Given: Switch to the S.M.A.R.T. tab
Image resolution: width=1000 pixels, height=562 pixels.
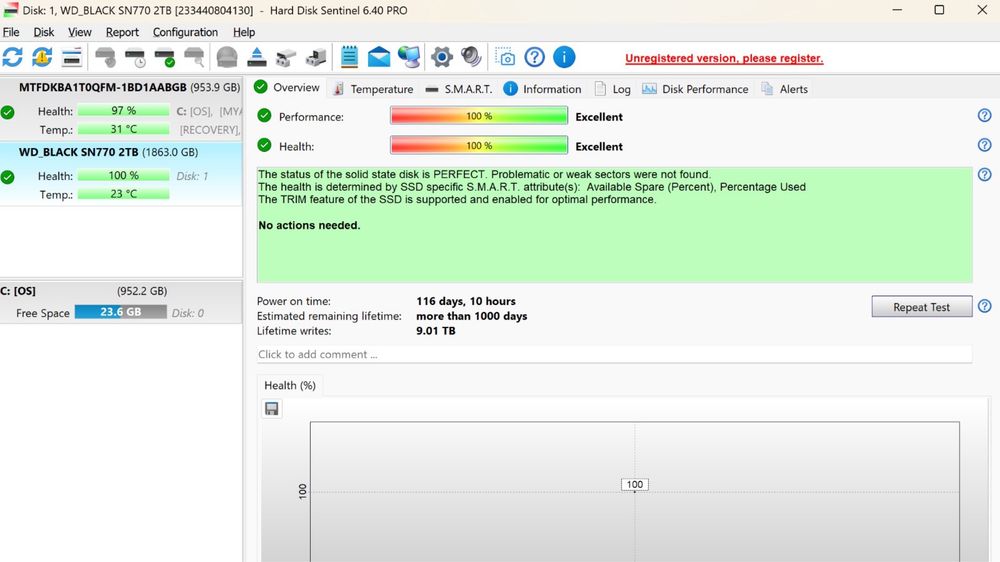Looking at the screenshot, I should (459, 89).
